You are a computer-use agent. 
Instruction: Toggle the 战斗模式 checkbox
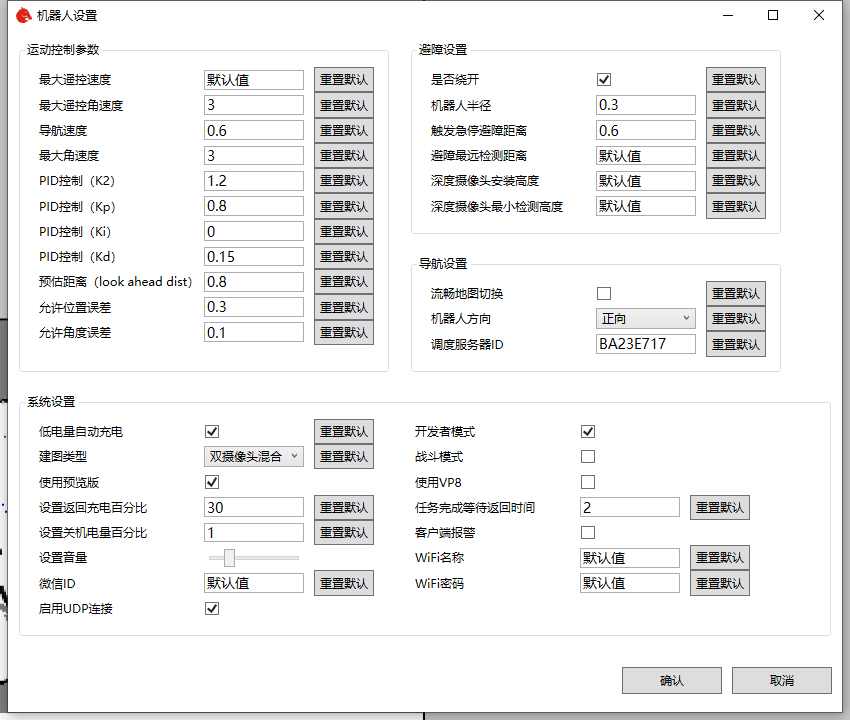click(588, 457)
